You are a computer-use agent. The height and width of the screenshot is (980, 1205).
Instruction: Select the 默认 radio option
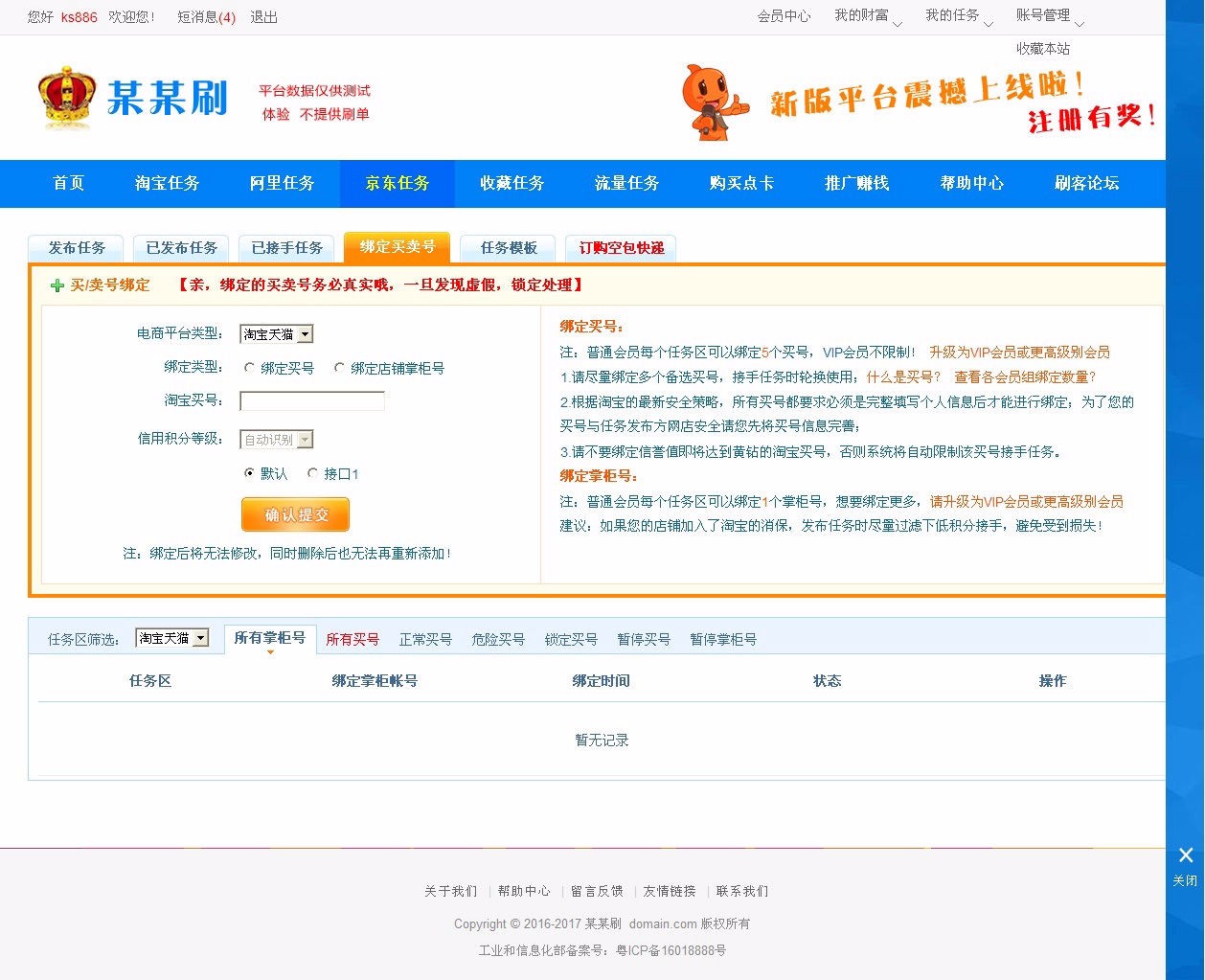[x=250, y=473]
